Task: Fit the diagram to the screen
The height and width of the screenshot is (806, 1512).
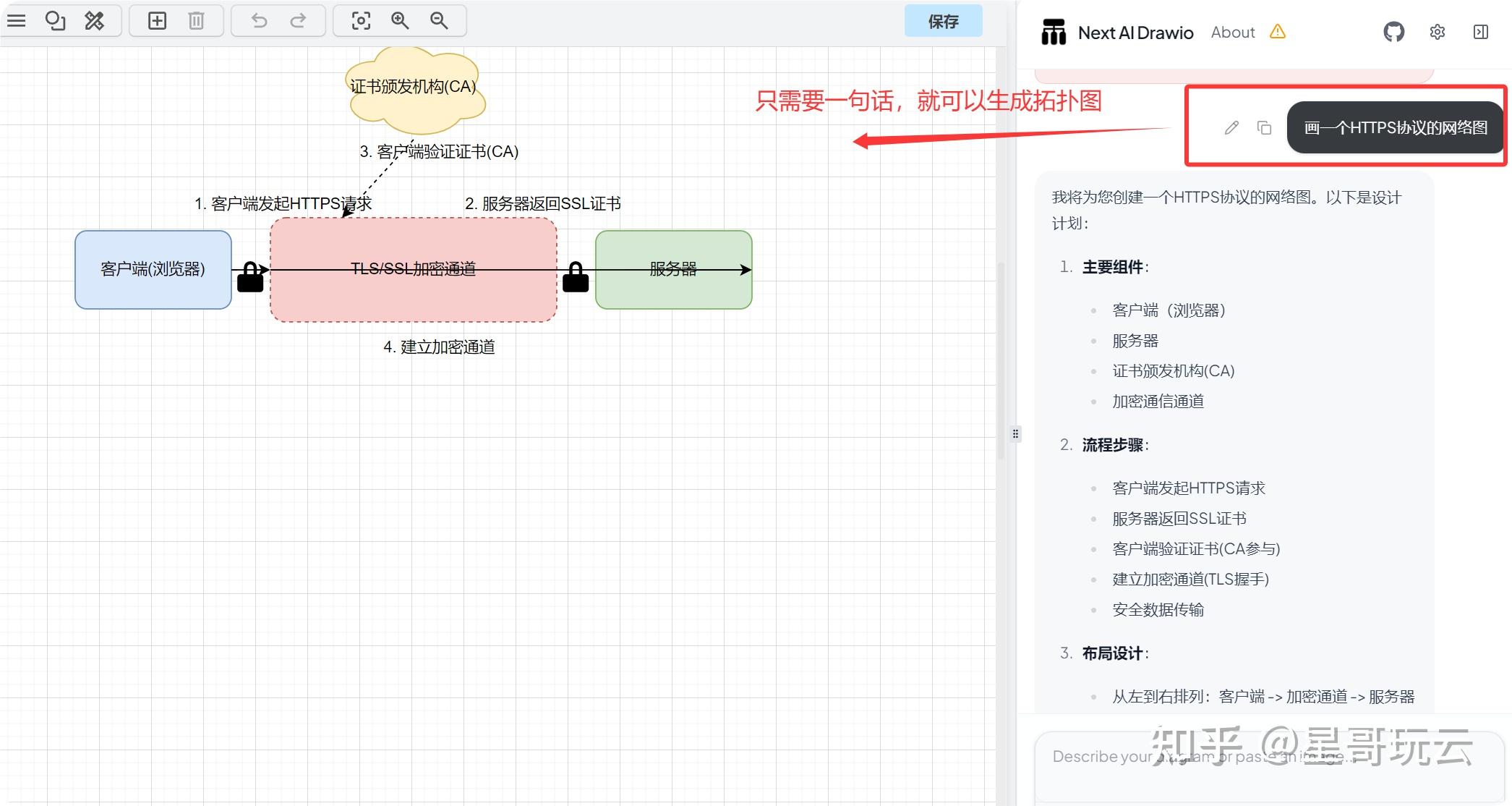Action: (361, 20)
